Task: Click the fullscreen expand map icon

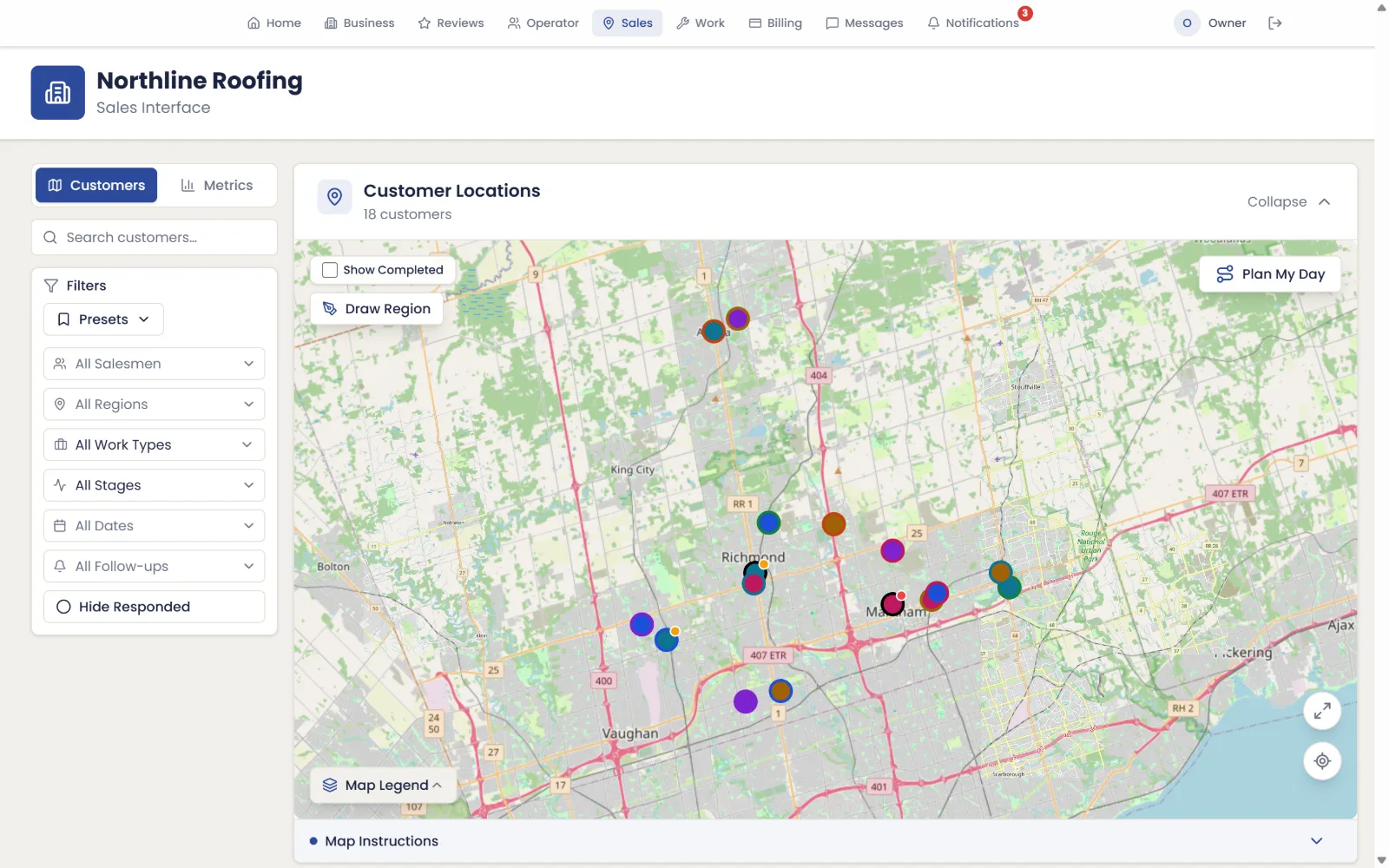Action: point(1322,712)
